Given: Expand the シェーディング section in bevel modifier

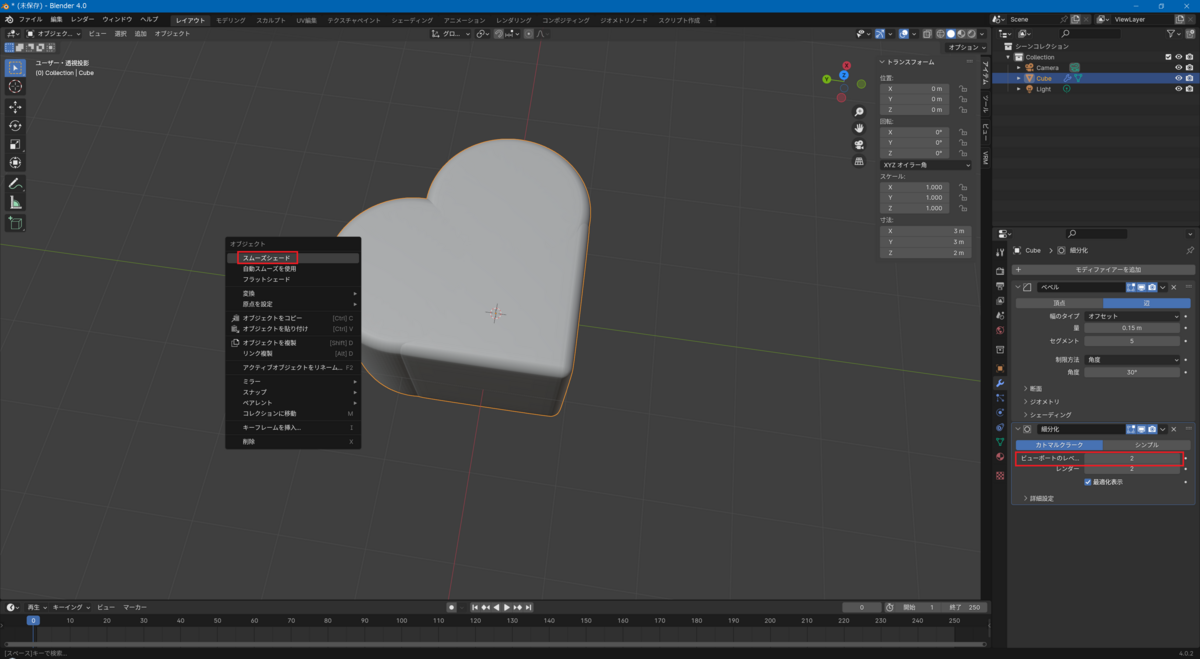Looking at the screenshot, I should (1047, 414).
